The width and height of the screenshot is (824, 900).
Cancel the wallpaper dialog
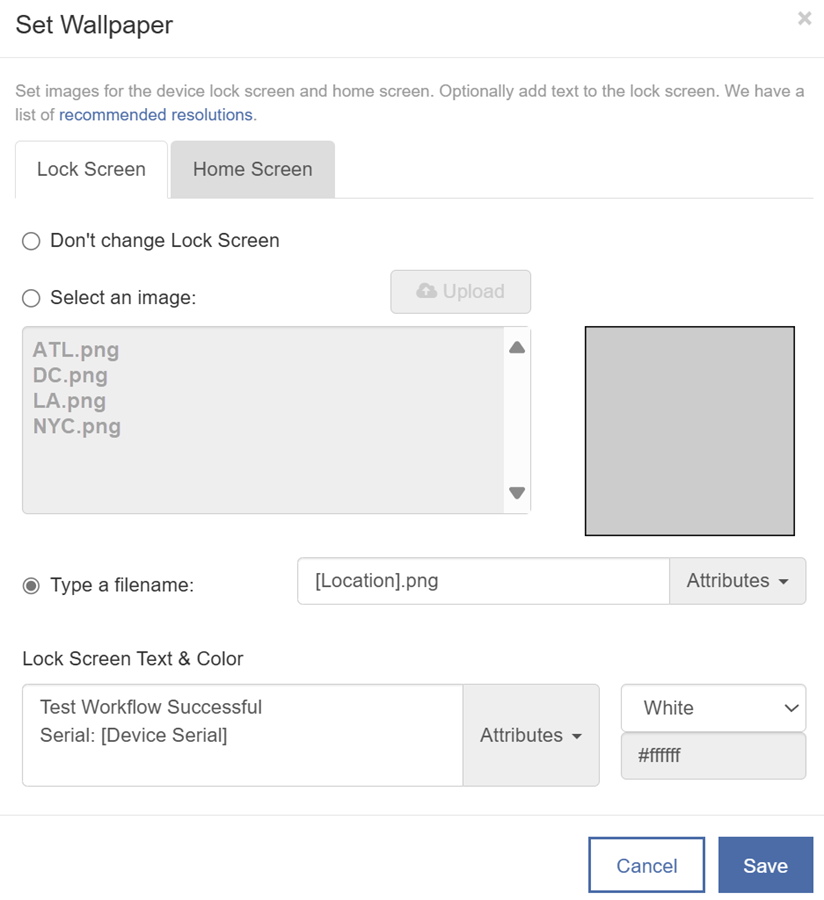click(647, 865)
